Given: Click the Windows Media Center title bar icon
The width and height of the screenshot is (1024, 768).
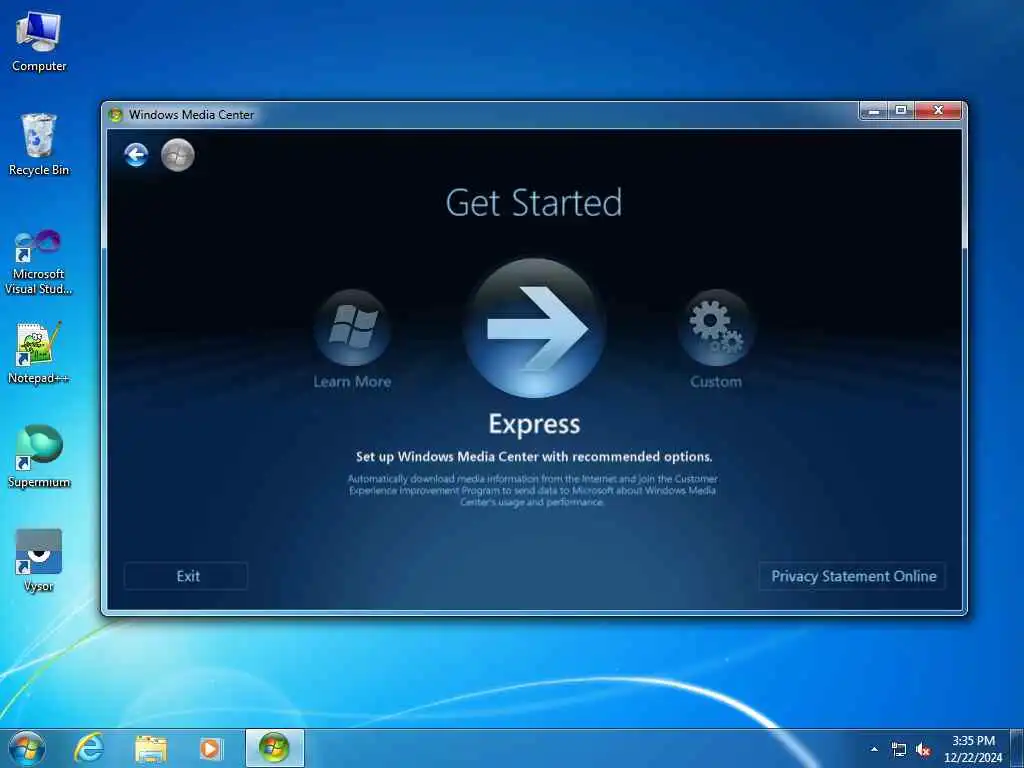Looking at the screenshot, I should (x=116, y=115).
